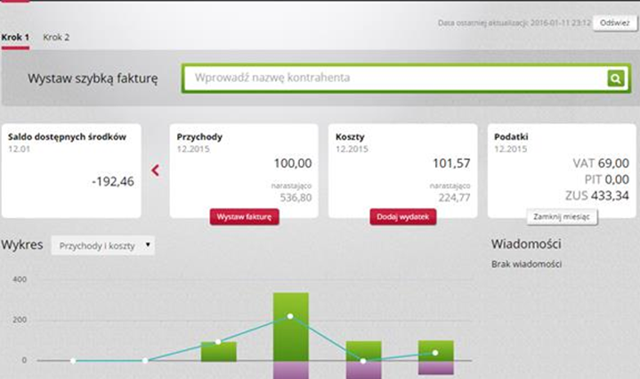Screen dimensions: 640x379
Task: Click the first line point on chart baseline
Action: pyautogui.click(x=73, y=361)
